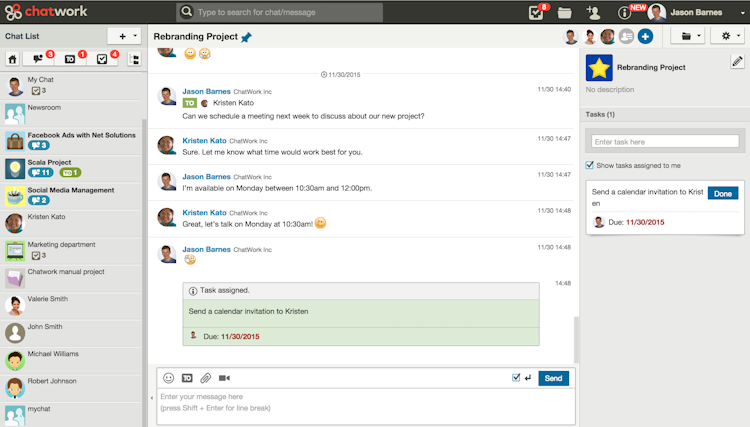View member list gray contact icon

(626, 36)
